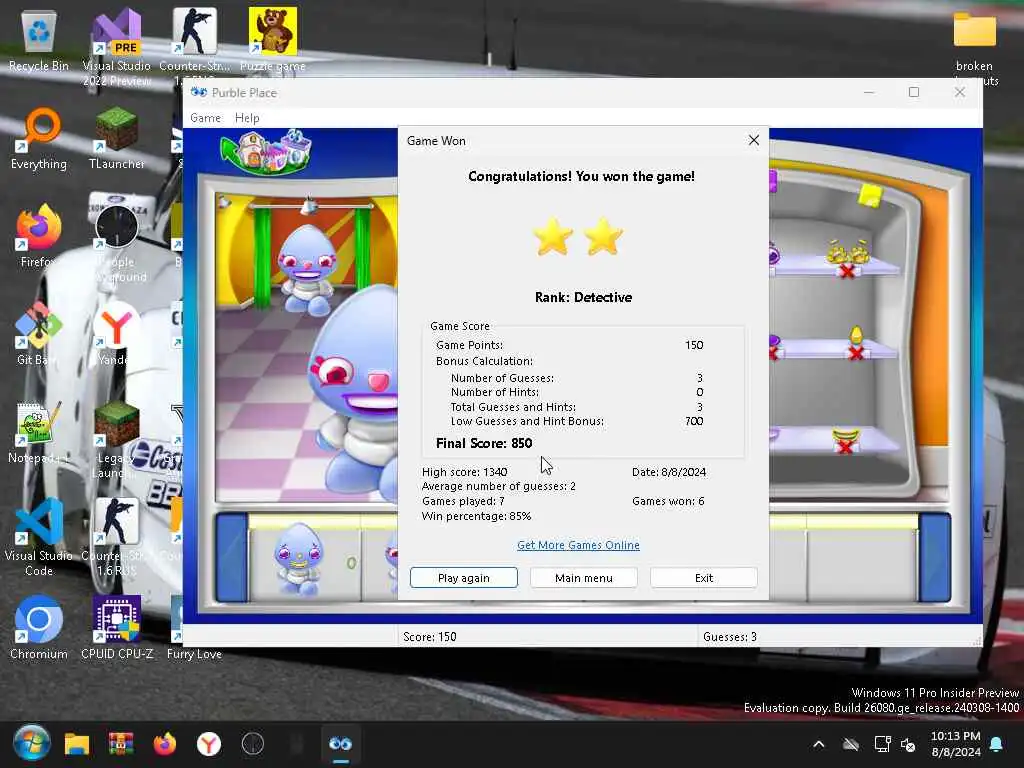The image size is (1024, 768).
Task: Click the crossed-out yellow nose on middle shelf
Action: tap(856, 344)
